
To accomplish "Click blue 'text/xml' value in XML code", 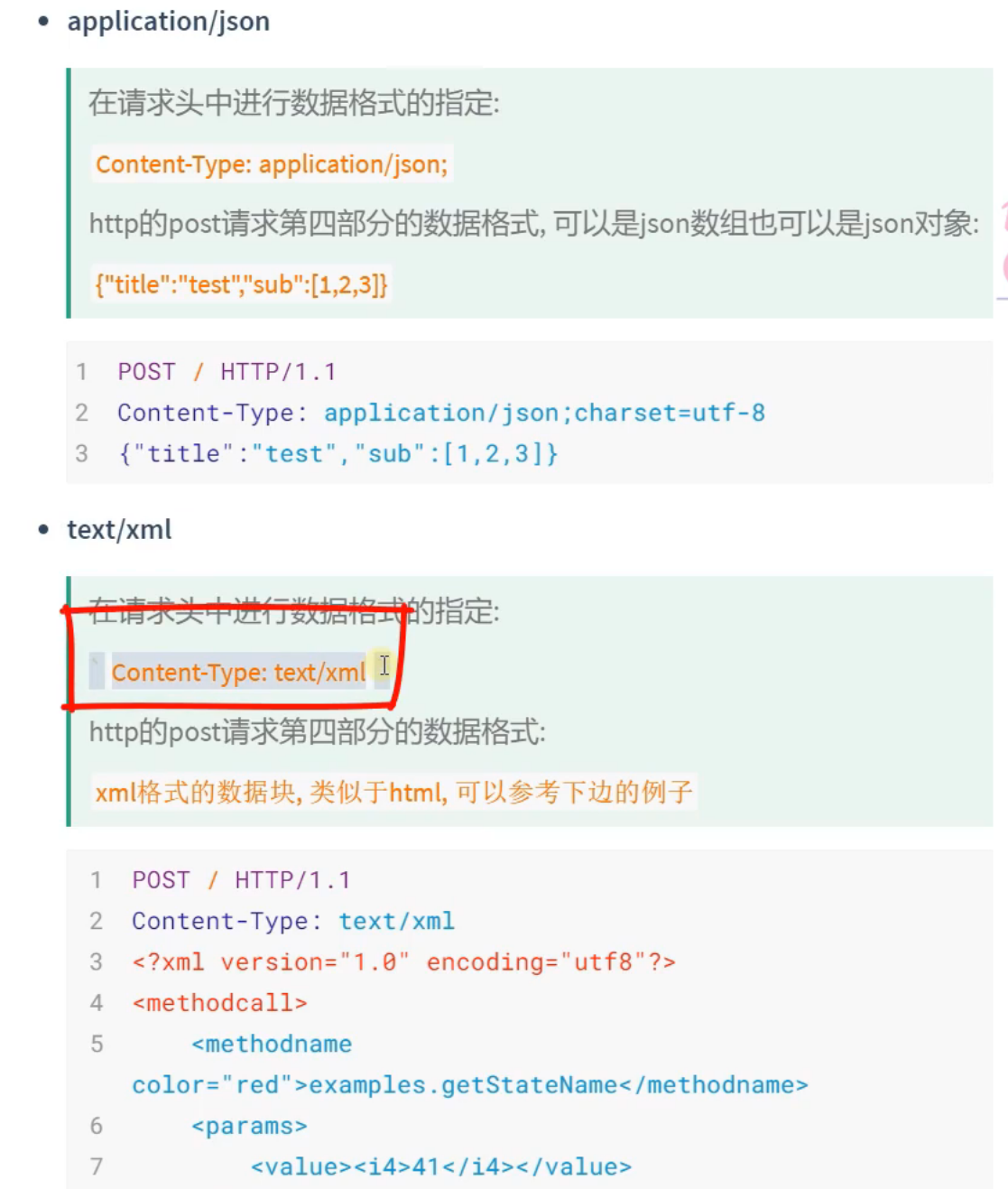I will (x=396, y=921).
